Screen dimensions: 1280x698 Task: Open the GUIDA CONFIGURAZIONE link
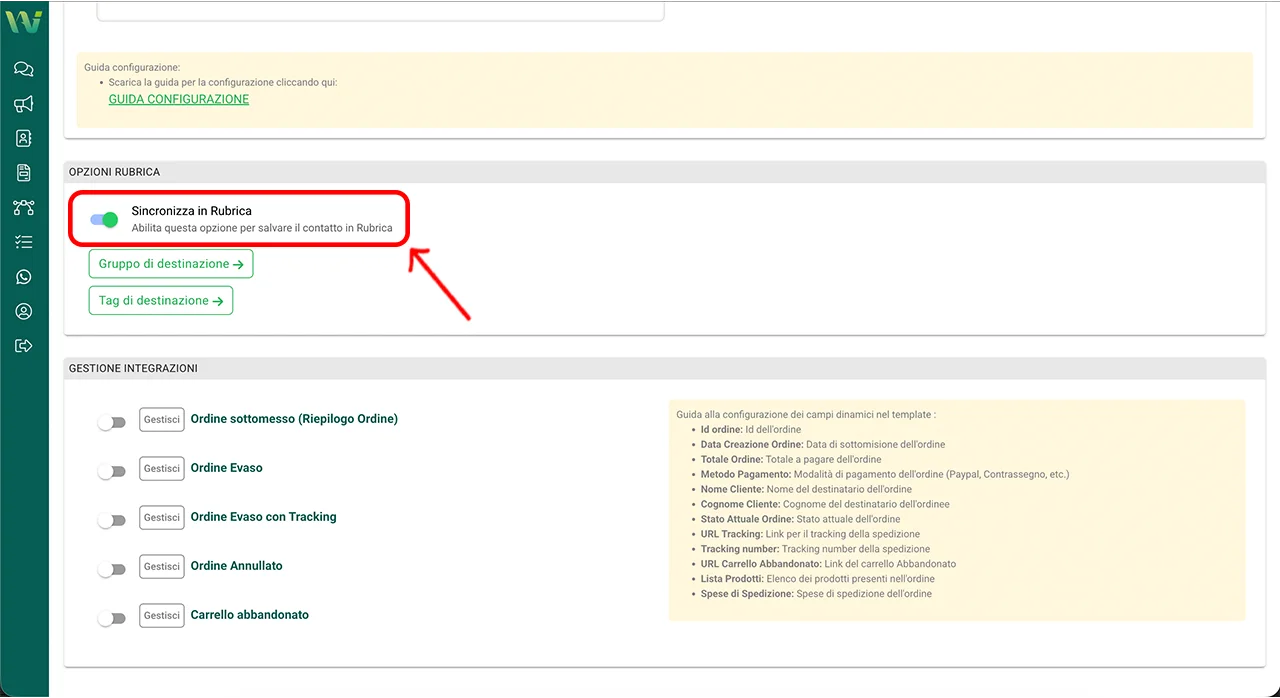coord(179,100)
